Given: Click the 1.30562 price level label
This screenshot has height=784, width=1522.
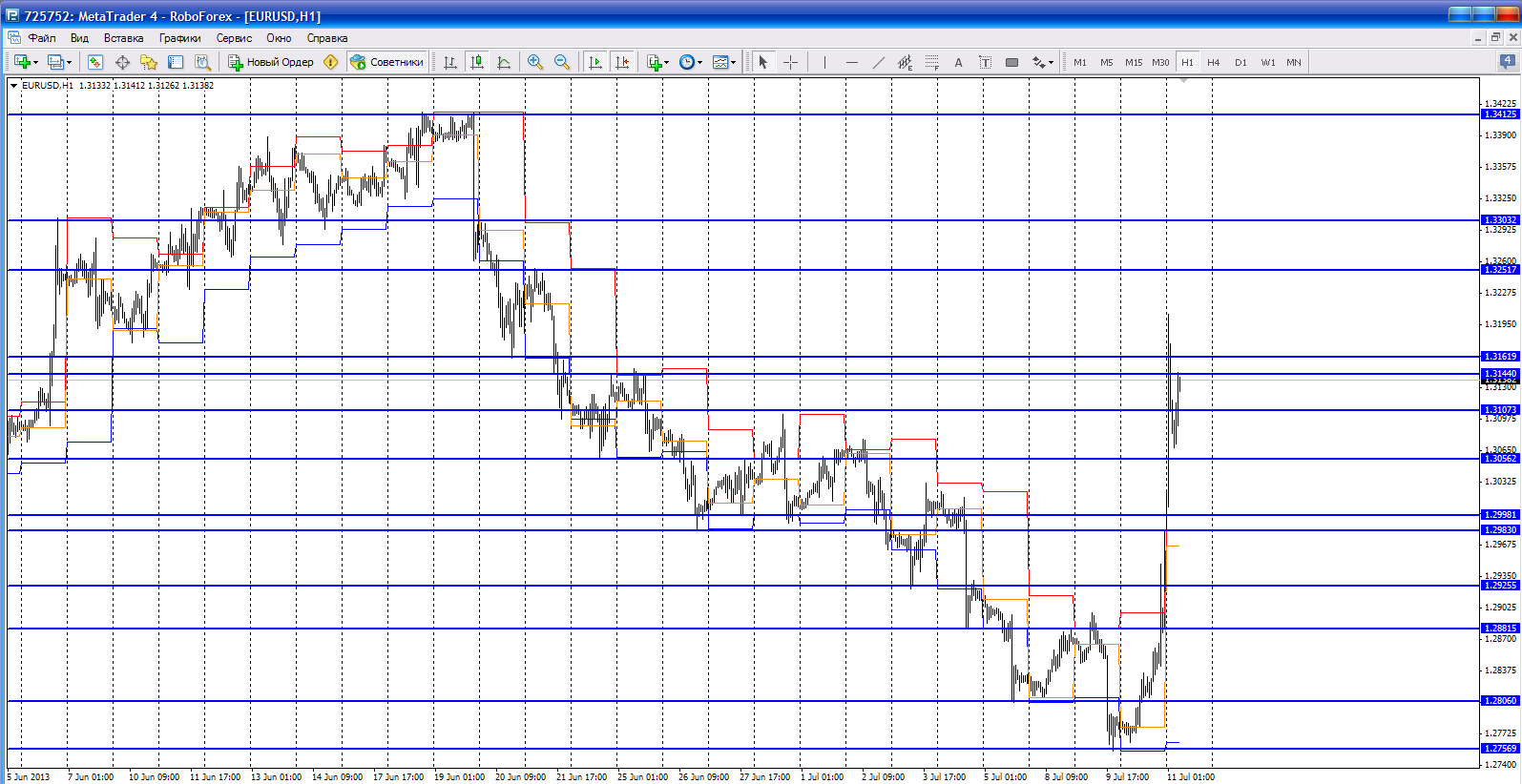Looking at the screenshot, I should tap(1500, 459).
